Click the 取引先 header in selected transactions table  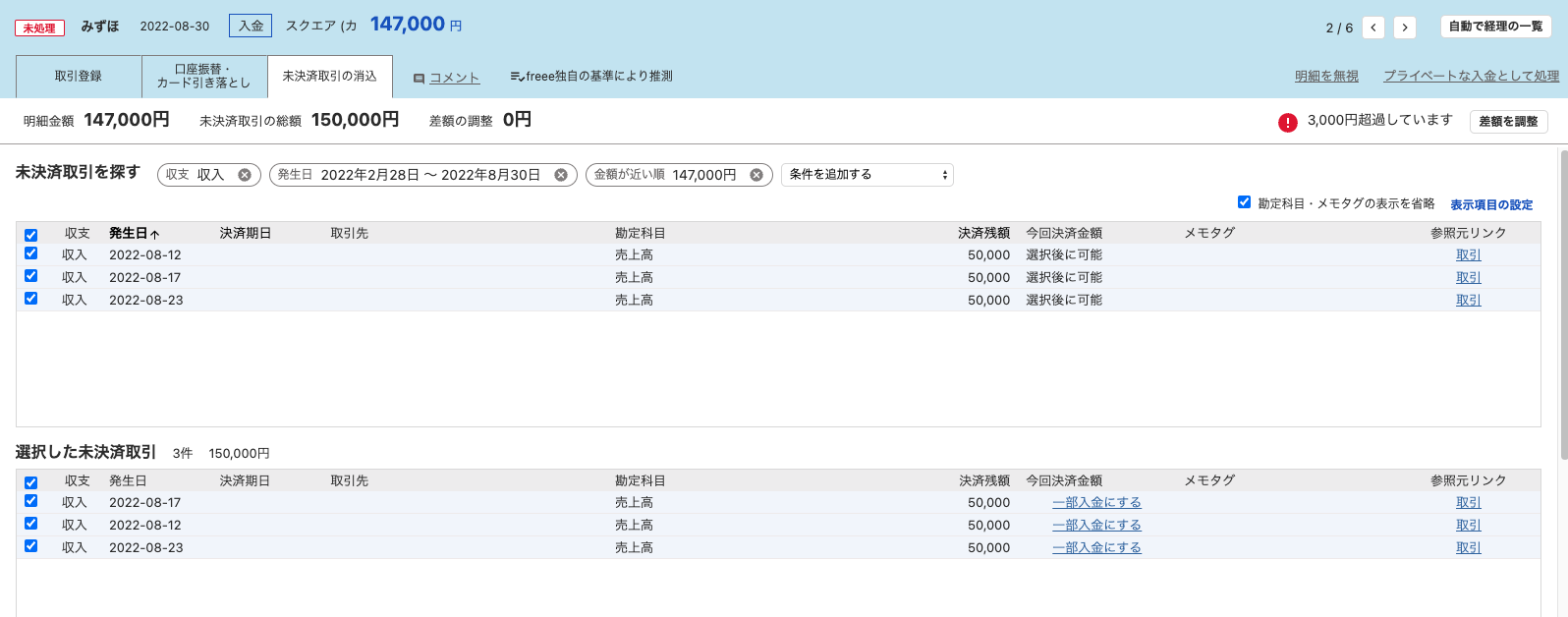pos(350,481)
